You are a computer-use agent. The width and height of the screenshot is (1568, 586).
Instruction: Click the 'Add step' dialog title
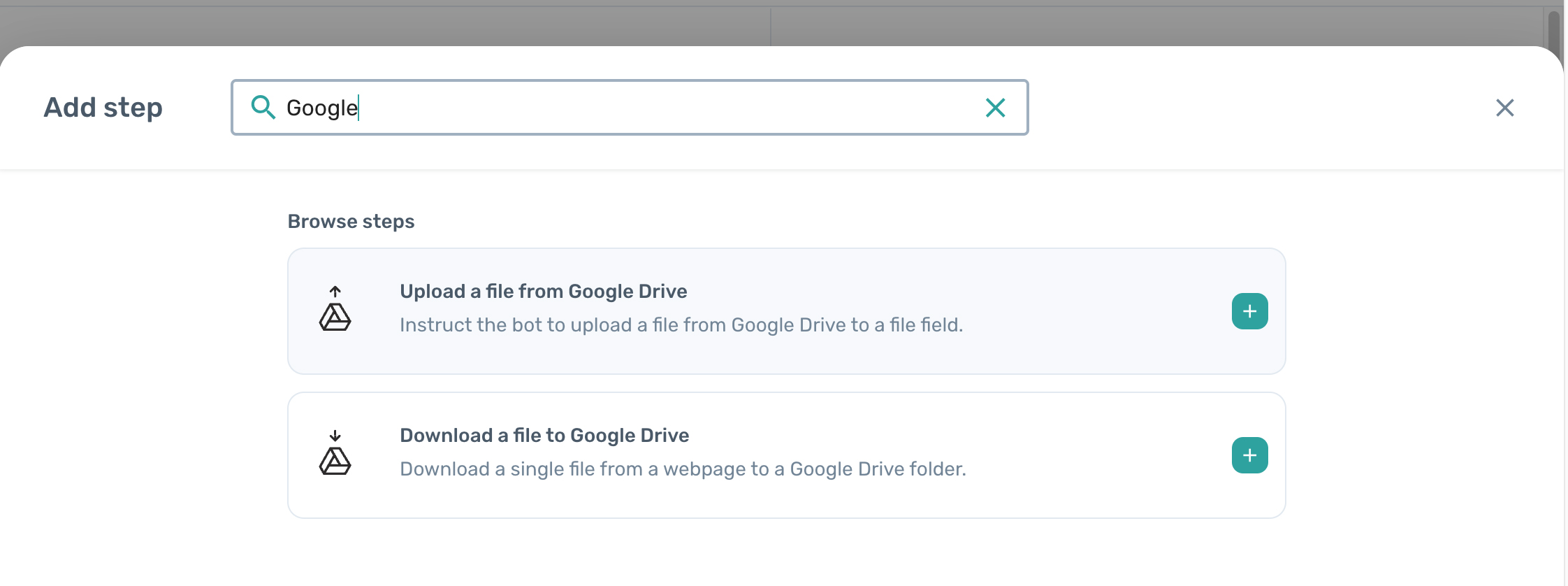pos(103,108)
